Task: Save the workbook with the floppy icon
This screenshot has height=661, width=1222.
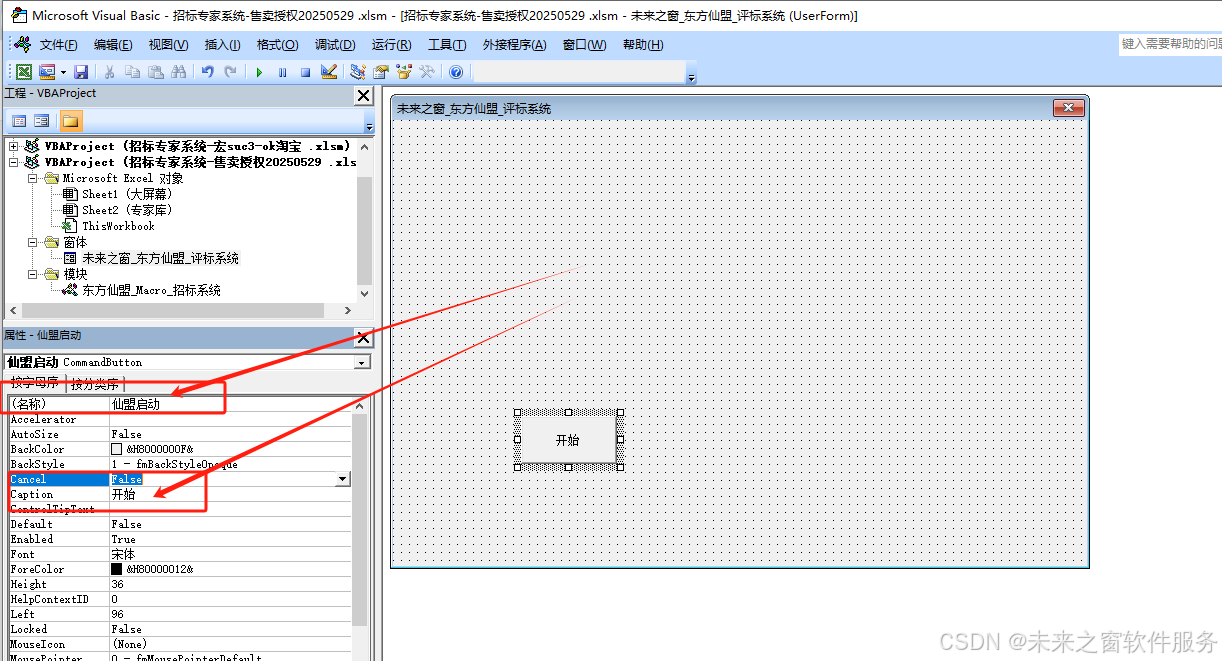Action: 81,72
